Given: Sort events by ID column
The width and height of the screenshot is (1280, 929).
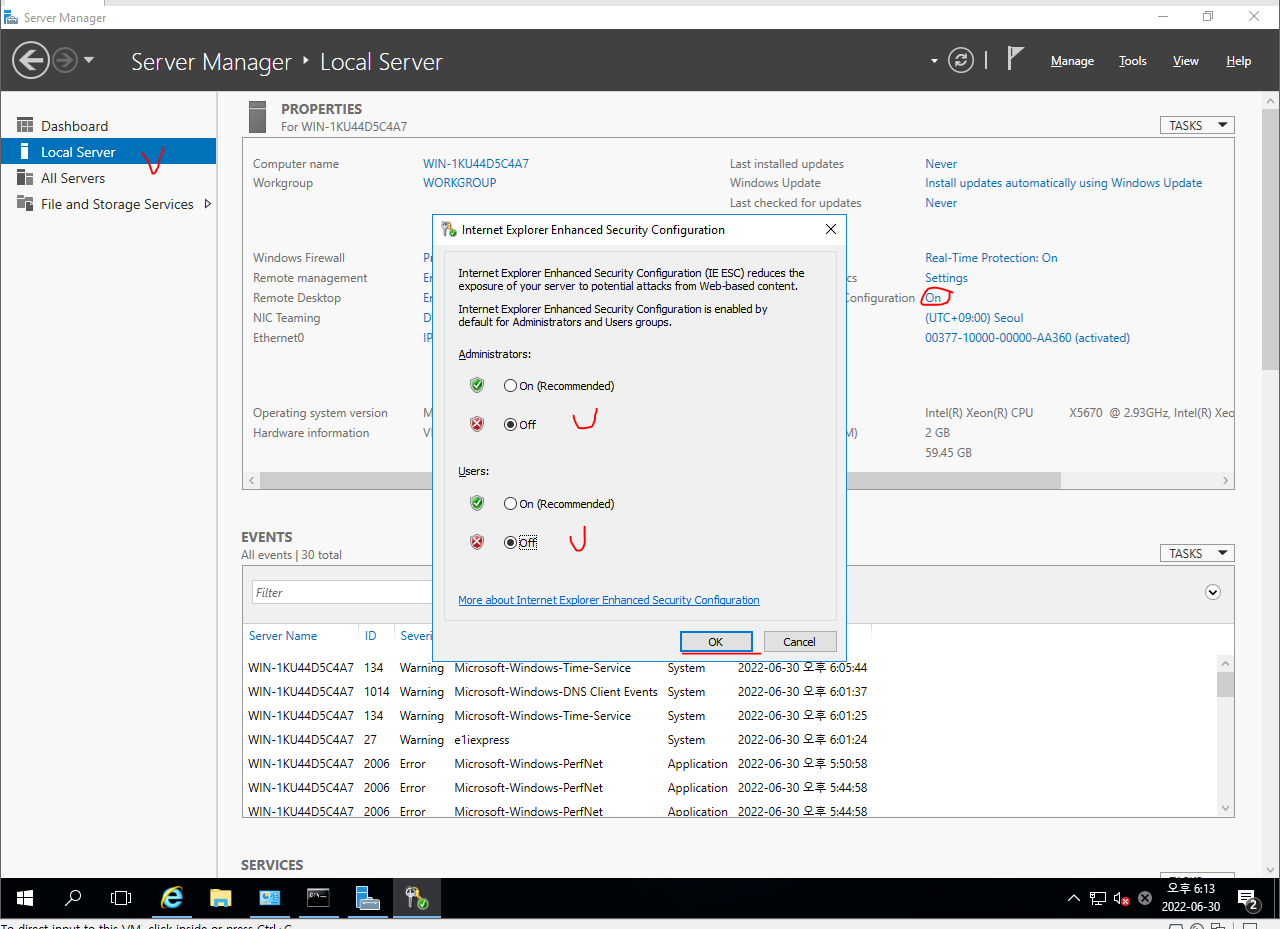Looking at the screenshot, I should click(x=371, y=636).
